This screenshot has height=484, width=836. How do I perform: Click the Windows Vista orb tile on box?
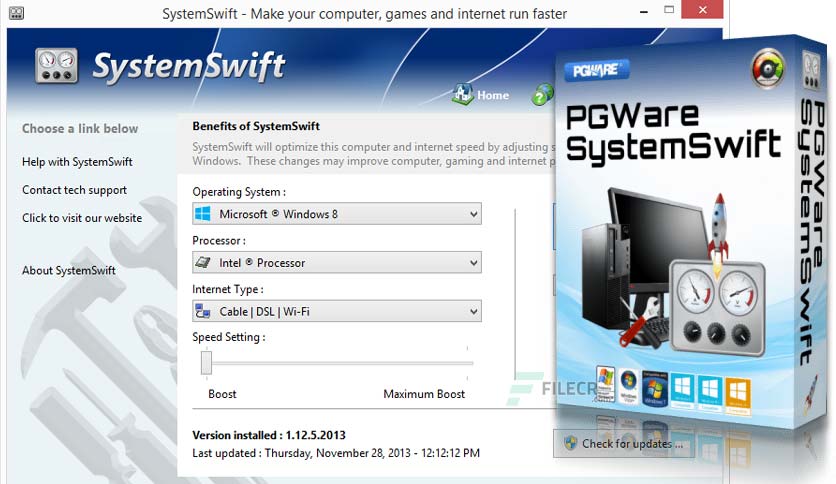click(629, 385)
